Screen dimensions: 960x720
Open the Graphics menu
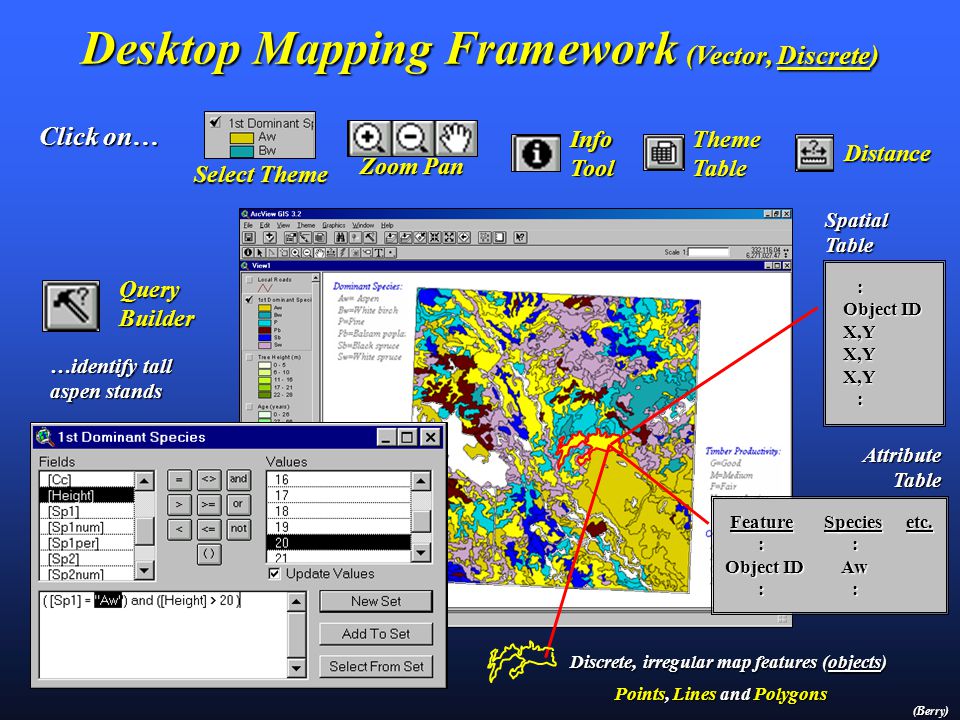point(334,225)
